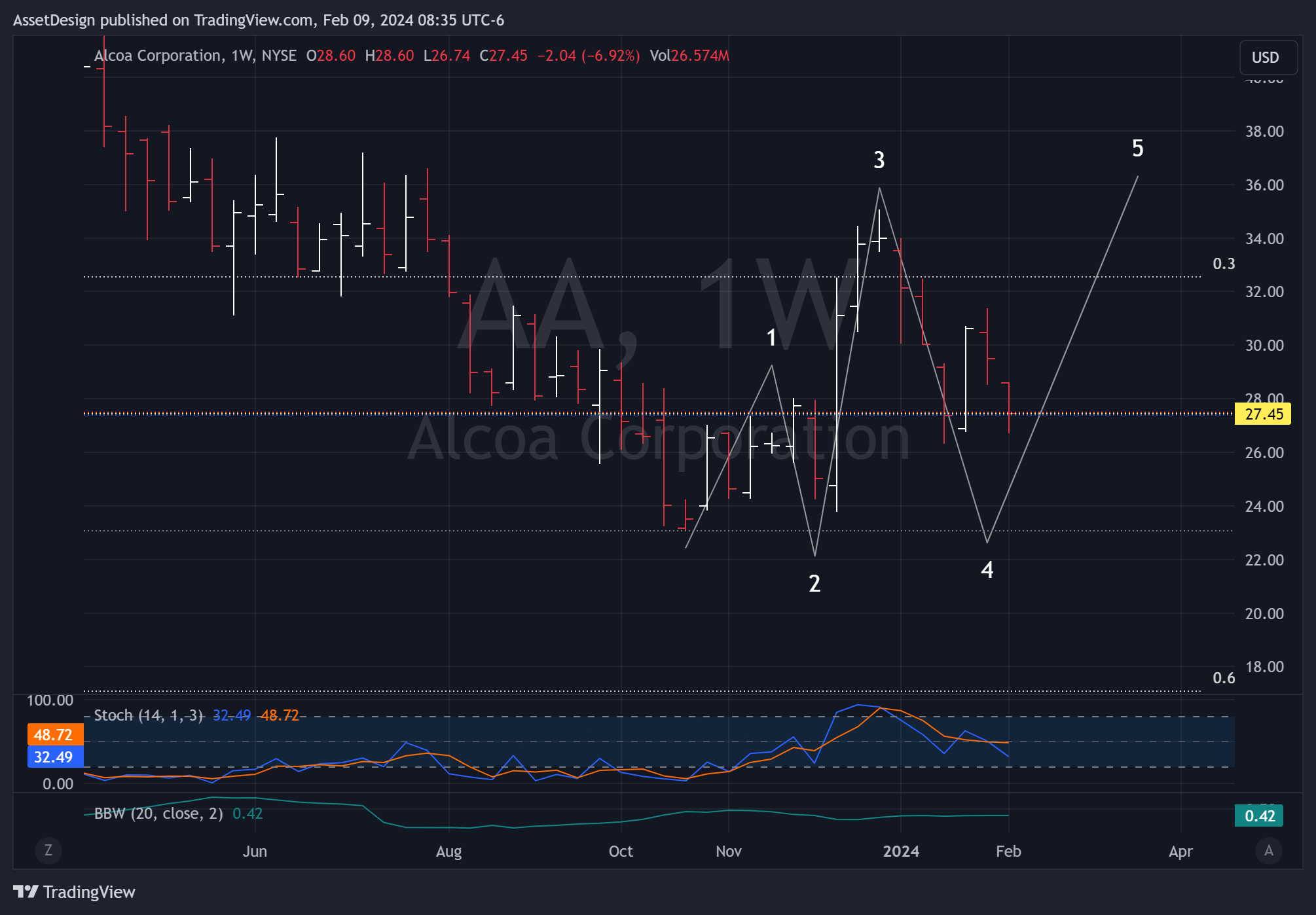Click the 100.00 stochastic scale label
The width and height of the screenshot is (1316, 915).
(x=50, y=700)
